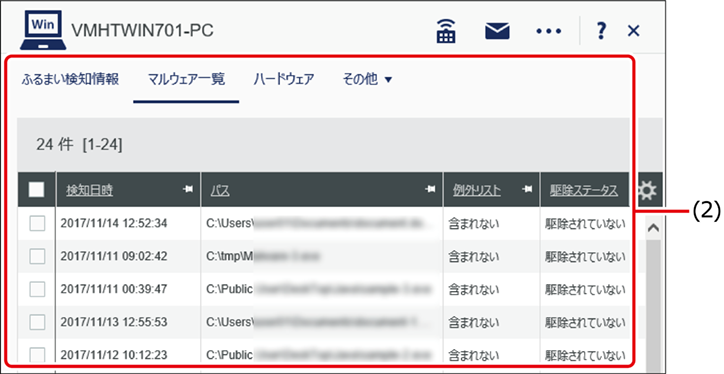Sort by パス column header

click(x=220, y=190)
